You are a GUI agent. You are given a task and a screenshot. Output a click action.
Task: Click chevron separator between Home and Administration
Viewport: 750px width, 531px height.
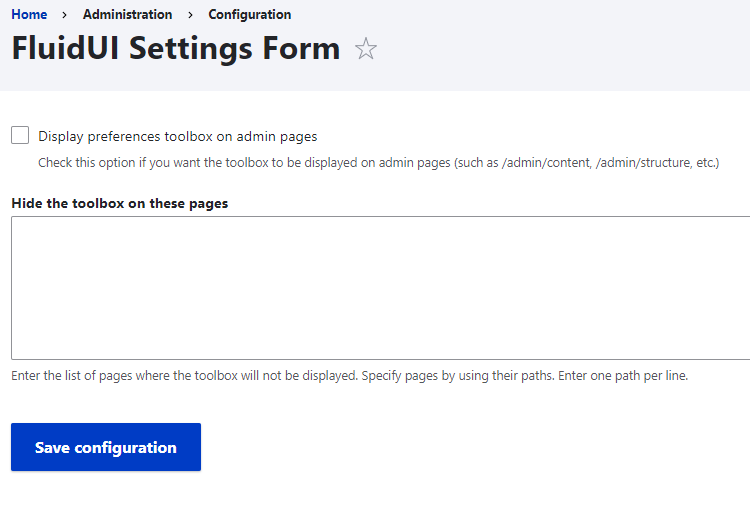point(65,14)
